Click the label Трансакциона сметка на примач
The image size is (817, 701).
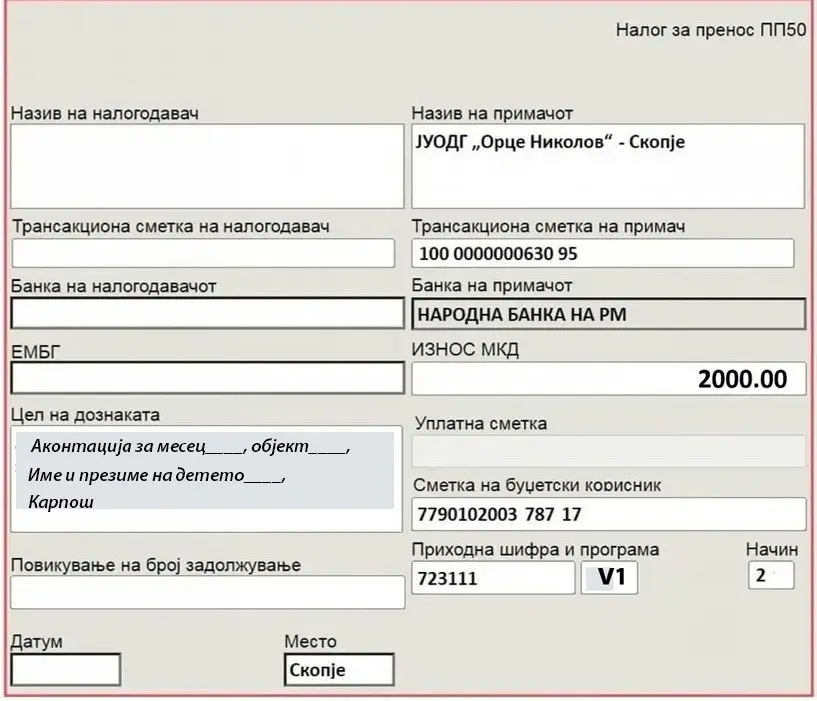tap(548, 226)
